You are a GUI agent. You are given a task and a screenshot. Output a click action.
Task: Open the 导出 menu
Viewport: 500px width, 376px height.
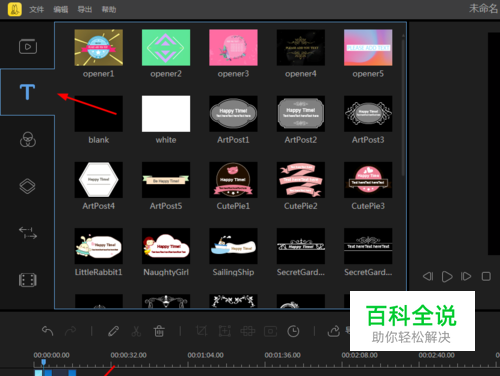(x=85, y=9)
